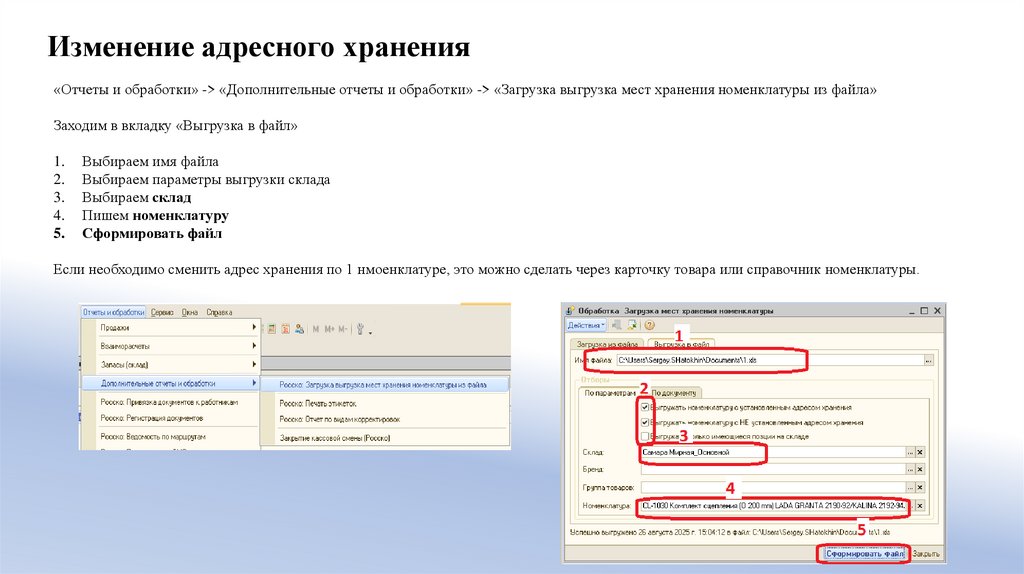This screenshot has height=574, width=1024.
Task: Toggle номенклатуру с НЕ установленным адресом checkbox
Action: coord(645,422)
